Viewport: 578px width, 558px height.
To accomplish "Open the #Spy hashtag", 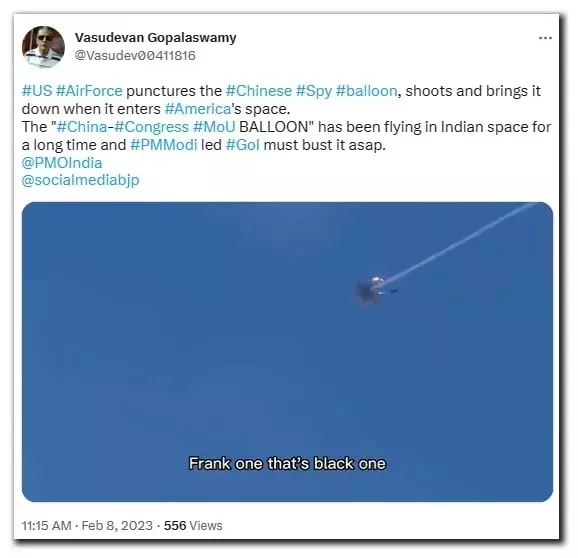I will point(314,91).
